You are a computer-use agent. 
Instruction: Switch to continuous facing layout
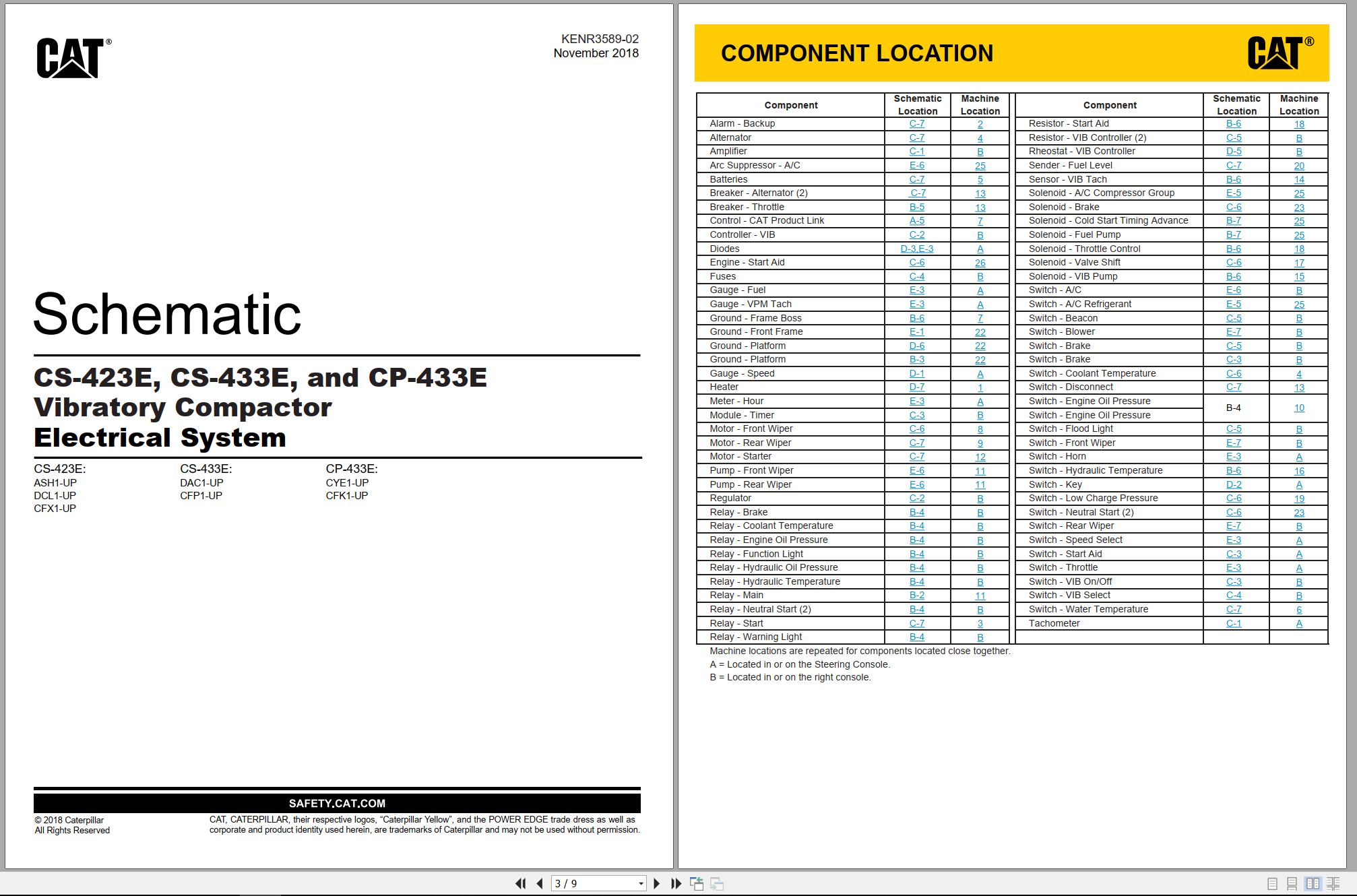[1333, 883]
